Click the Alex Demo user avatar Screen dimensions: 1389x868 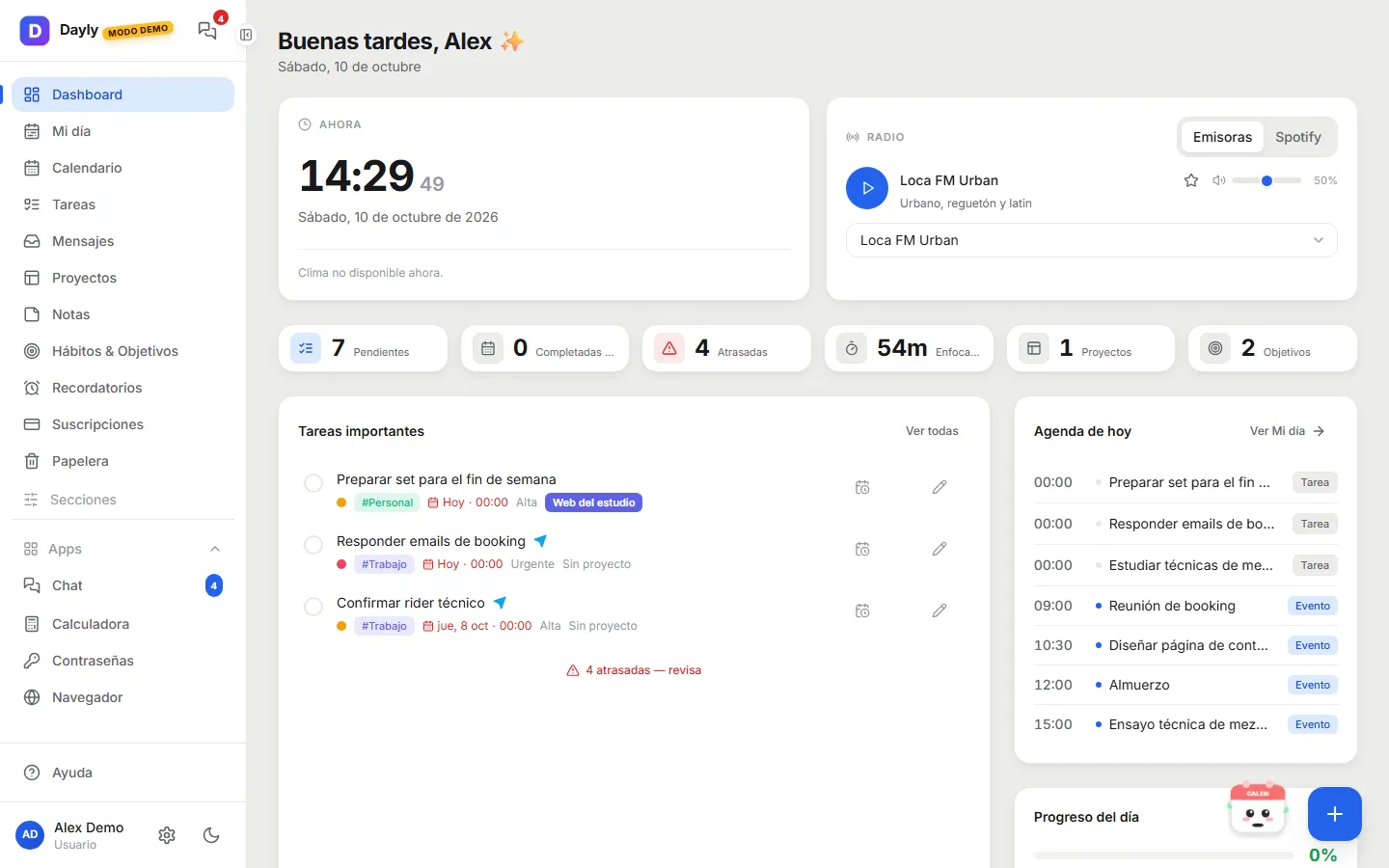pos(30,835)
